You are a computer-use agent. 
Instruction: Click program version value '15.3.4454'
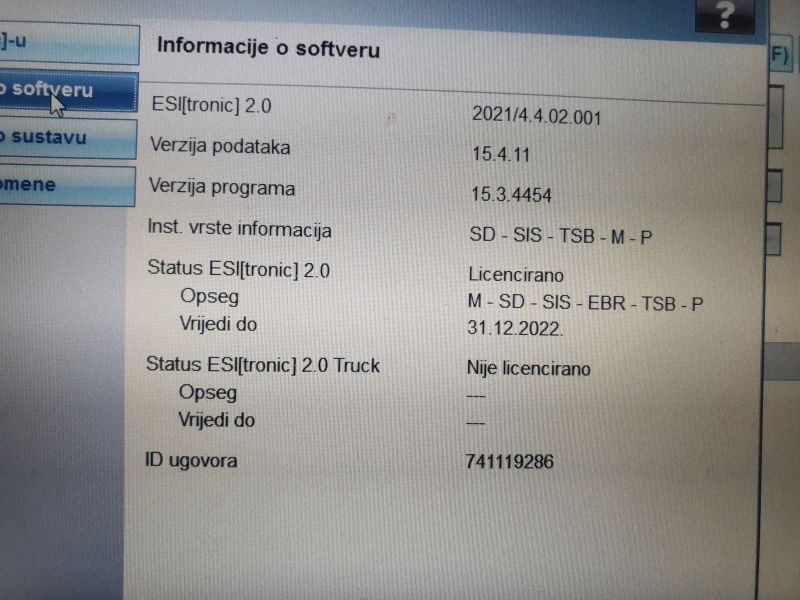point(511,194)
